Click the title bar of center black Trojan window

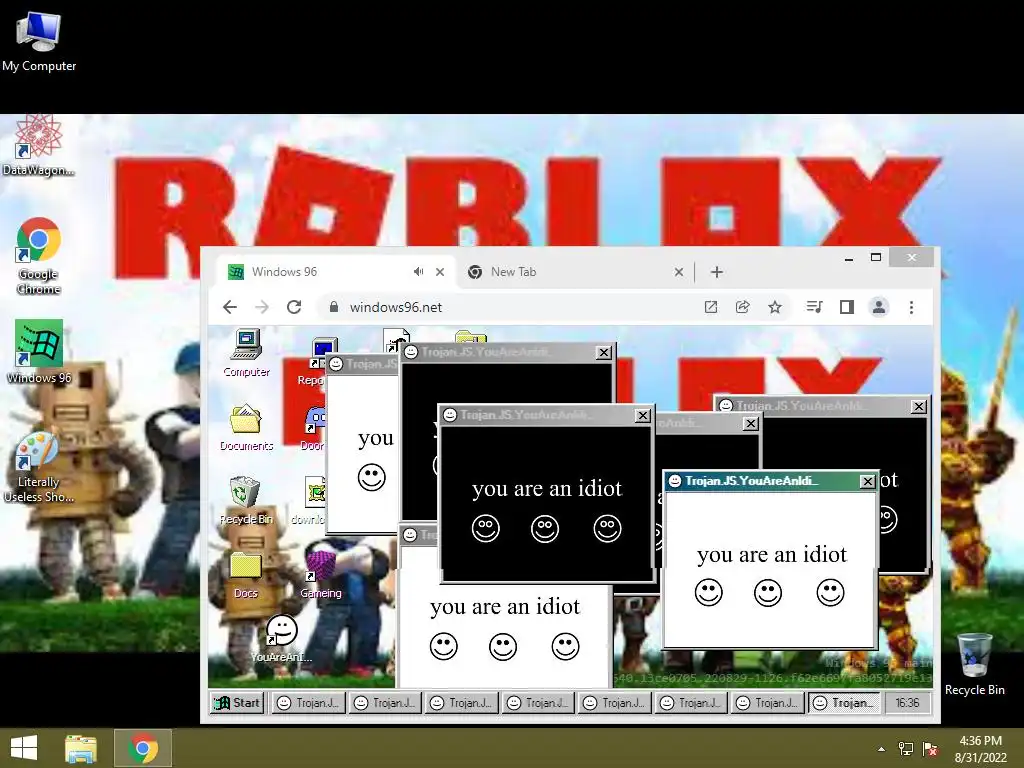coord(546,415)
